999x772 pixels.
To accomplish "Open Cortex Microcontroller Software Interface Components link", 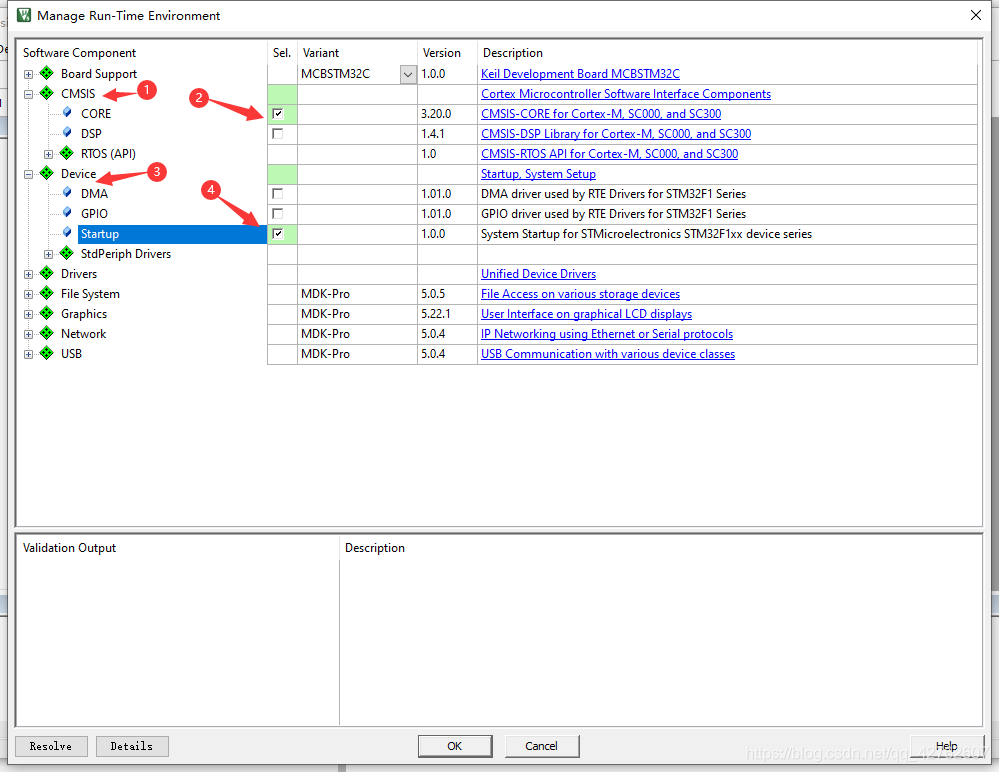I will 626,94.
